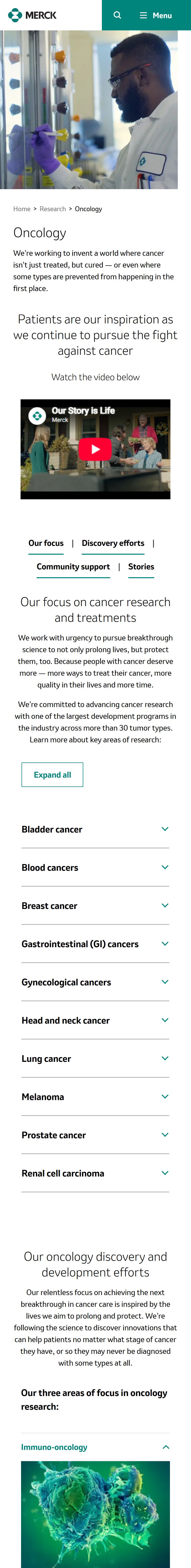Open the search magnifier icon
Image resolution: width=191 pixels, height=1568 pixels.
click(x=117, y=15)
